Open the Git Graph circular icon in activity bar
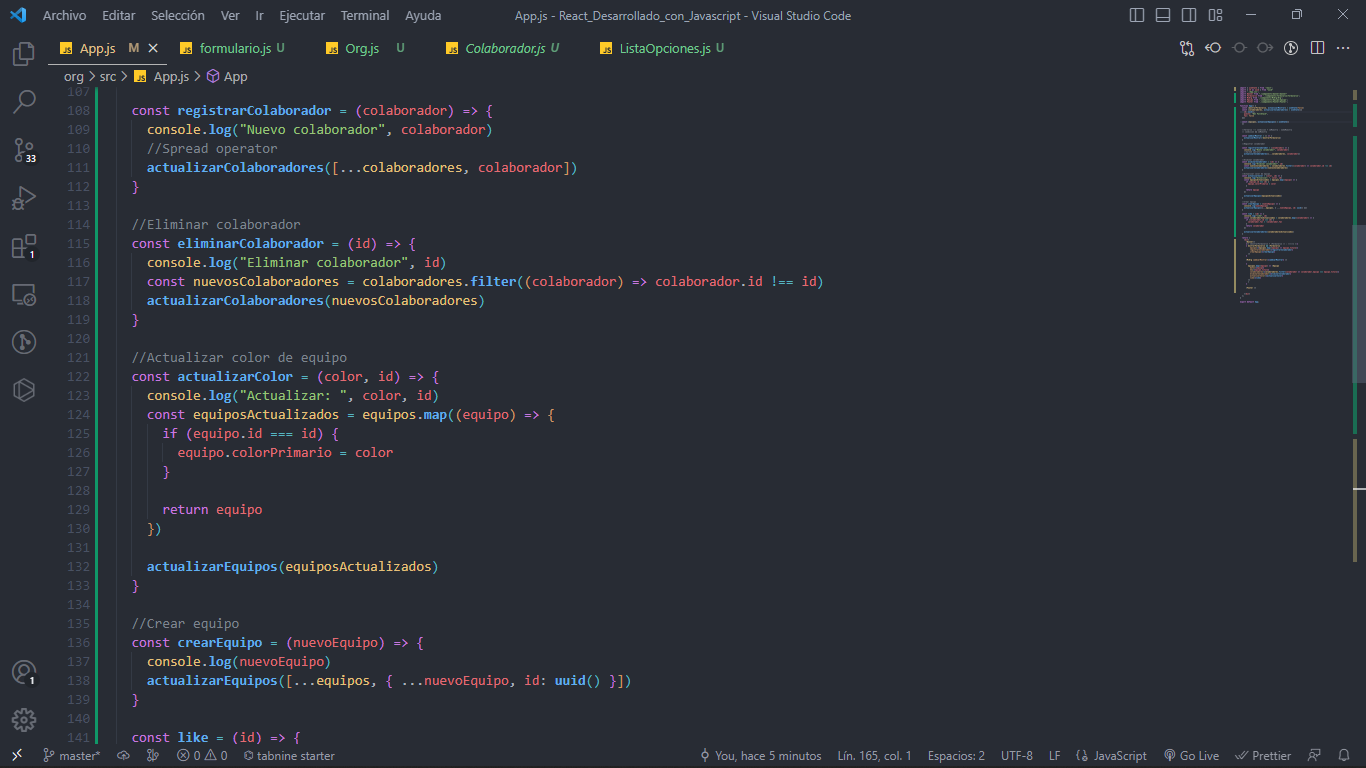Viewport: 1366px width, 768px height. 24,342
